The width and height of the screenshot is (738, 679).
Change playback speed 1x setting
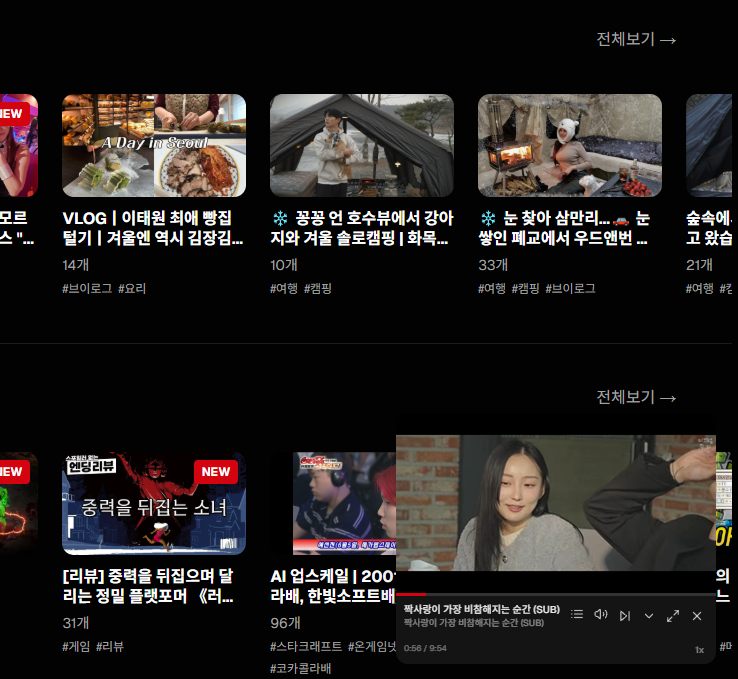pyautogui.click(x=699, y=650)
